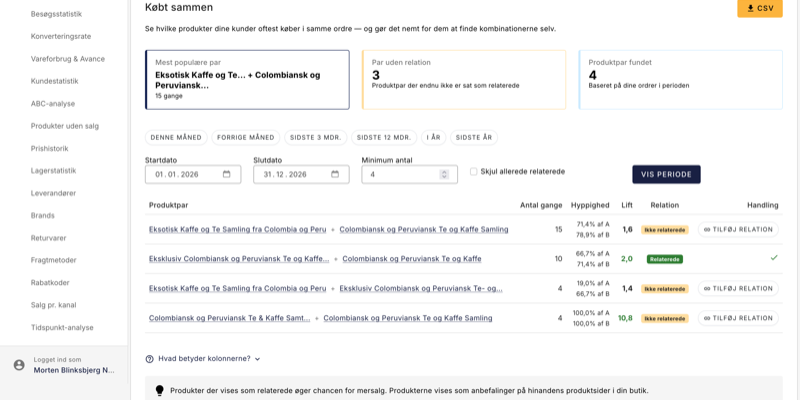The height and width of the screenshot is (400, 800).
Task: Go to ABC-analyse in sidebar
Action: point(53,103)
